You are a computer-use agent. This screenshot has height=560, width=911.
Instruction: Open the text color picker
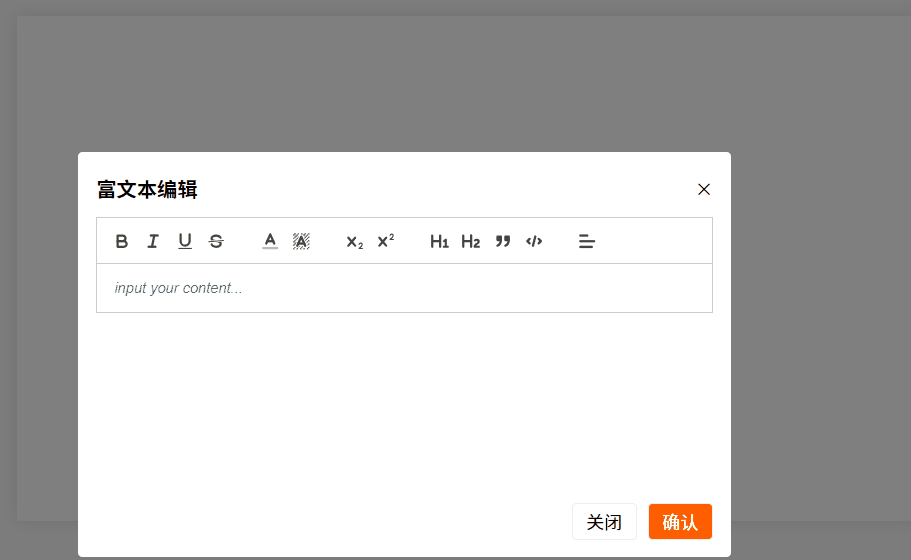pos(270,241)
